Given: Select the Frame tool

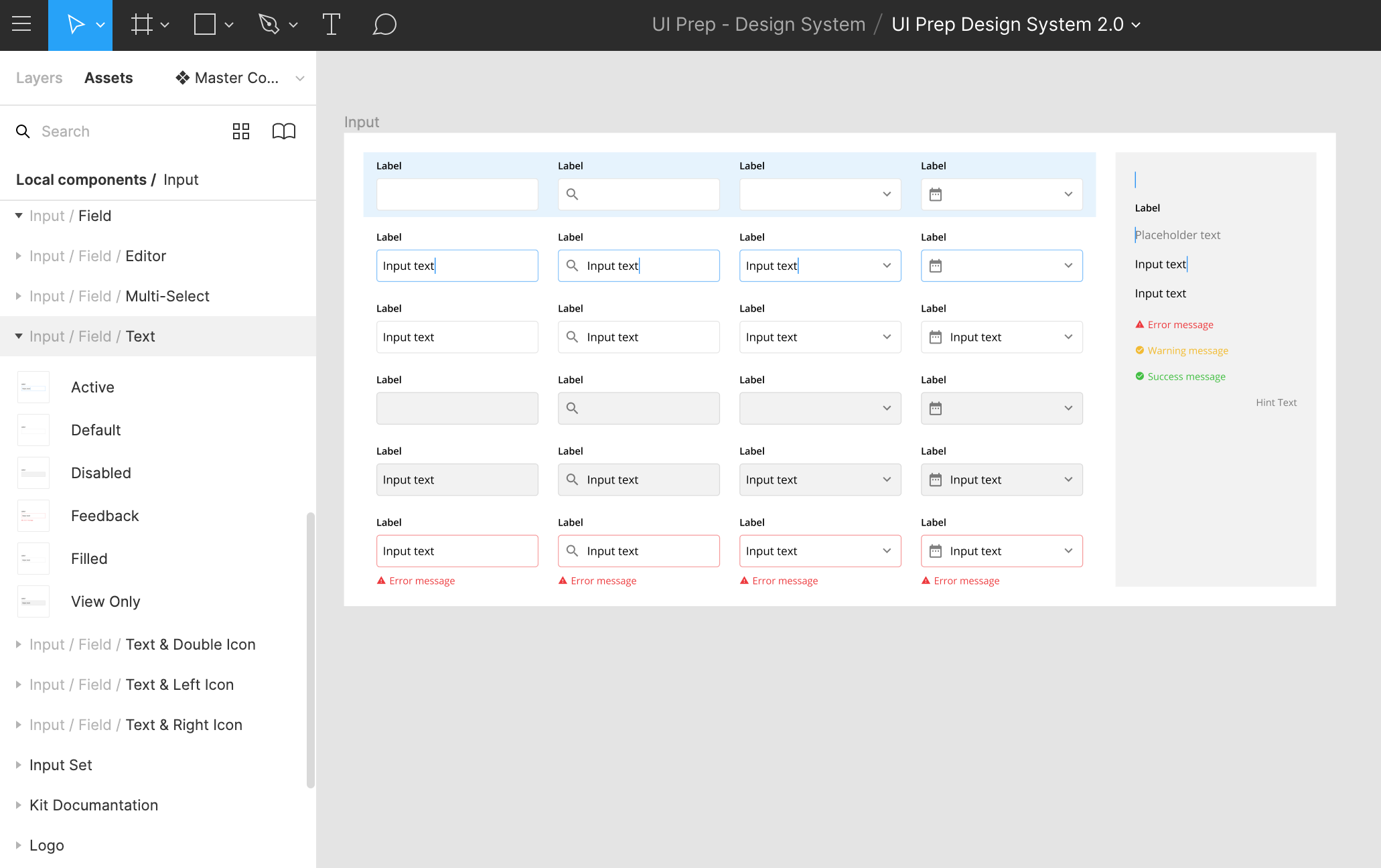Looking at the screenshot, I should click(142, 24).
